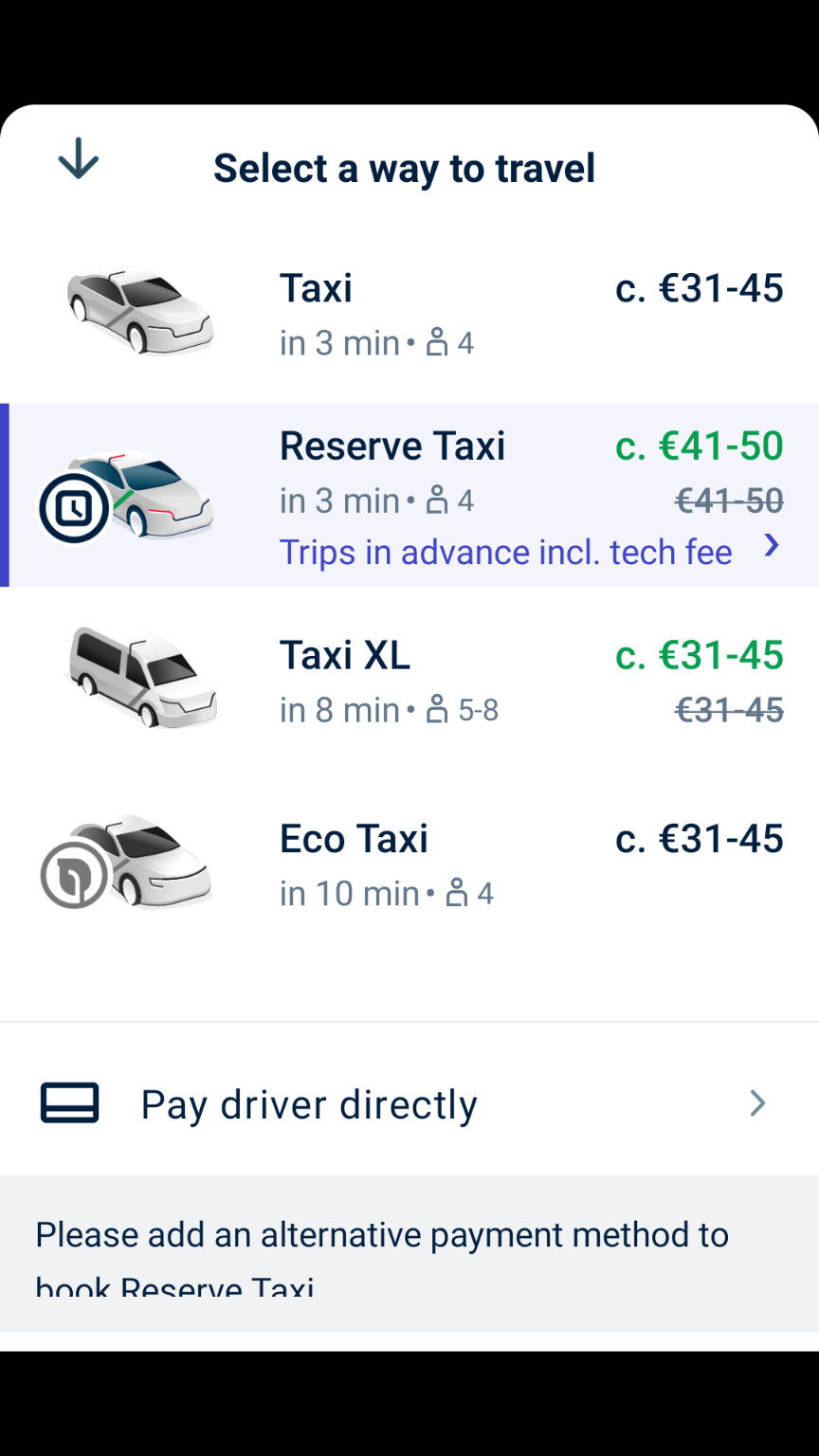This screenshot has width=819, height=1456.
Task: Select the Taxi XL ride option
Action: point(409,679)
